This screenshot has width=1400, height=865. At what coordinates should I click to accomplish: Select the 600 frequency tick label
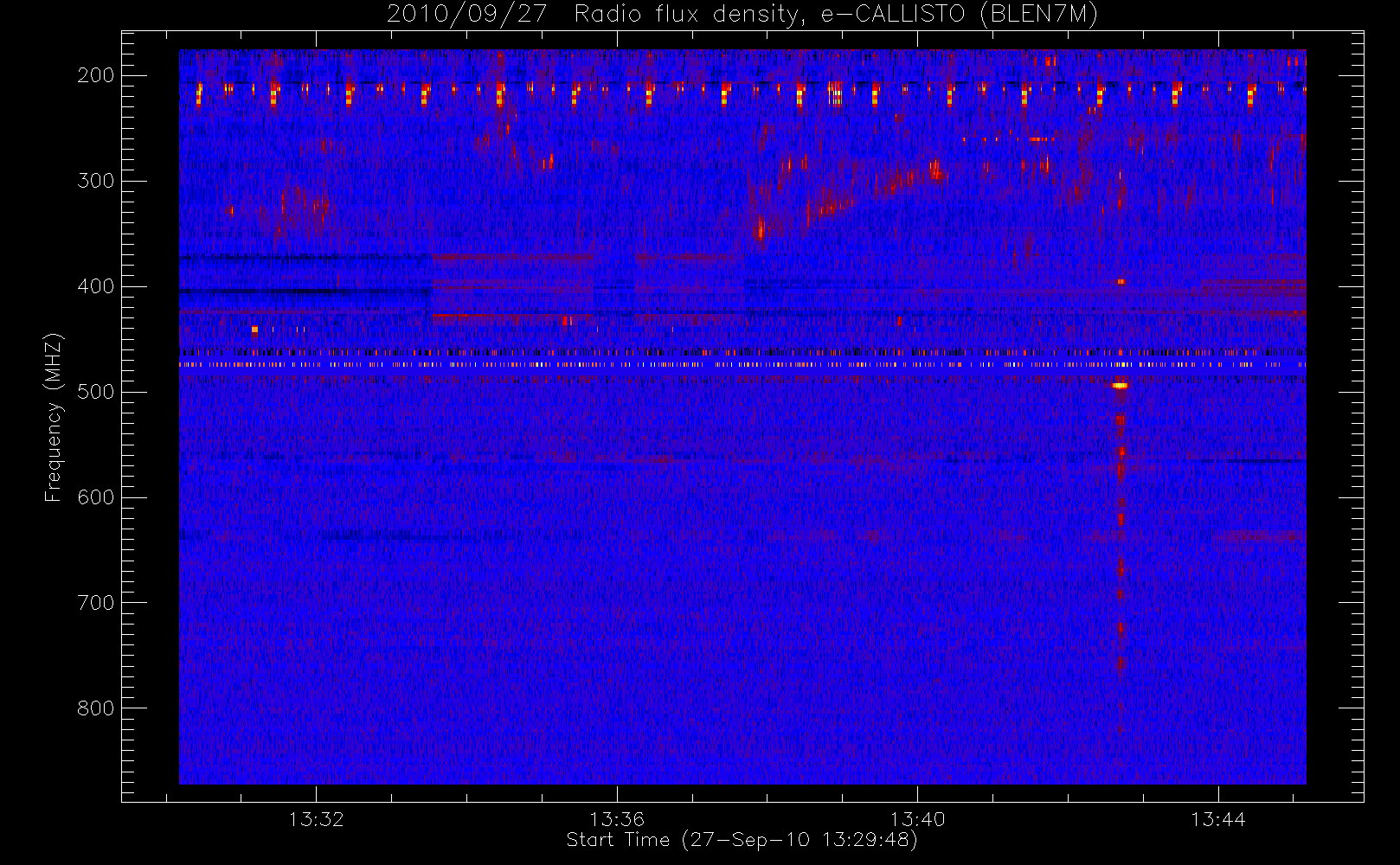pyautogui.click(x=96, y=497)
